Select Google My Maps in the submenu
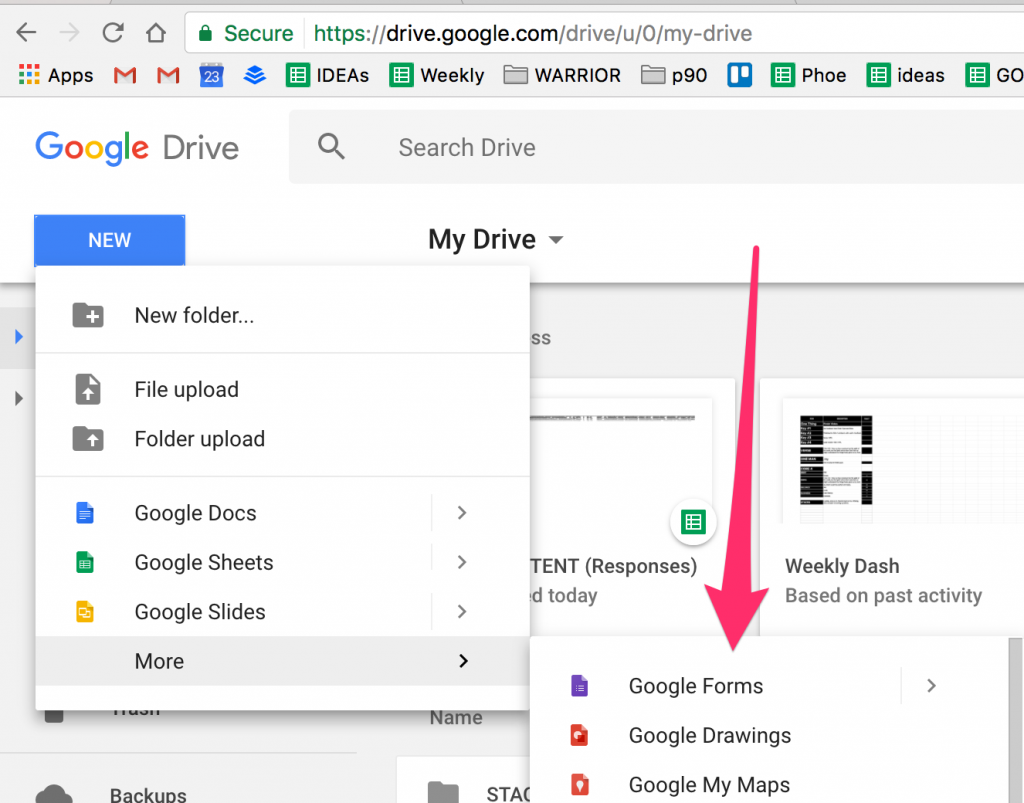 coord(769,785)
